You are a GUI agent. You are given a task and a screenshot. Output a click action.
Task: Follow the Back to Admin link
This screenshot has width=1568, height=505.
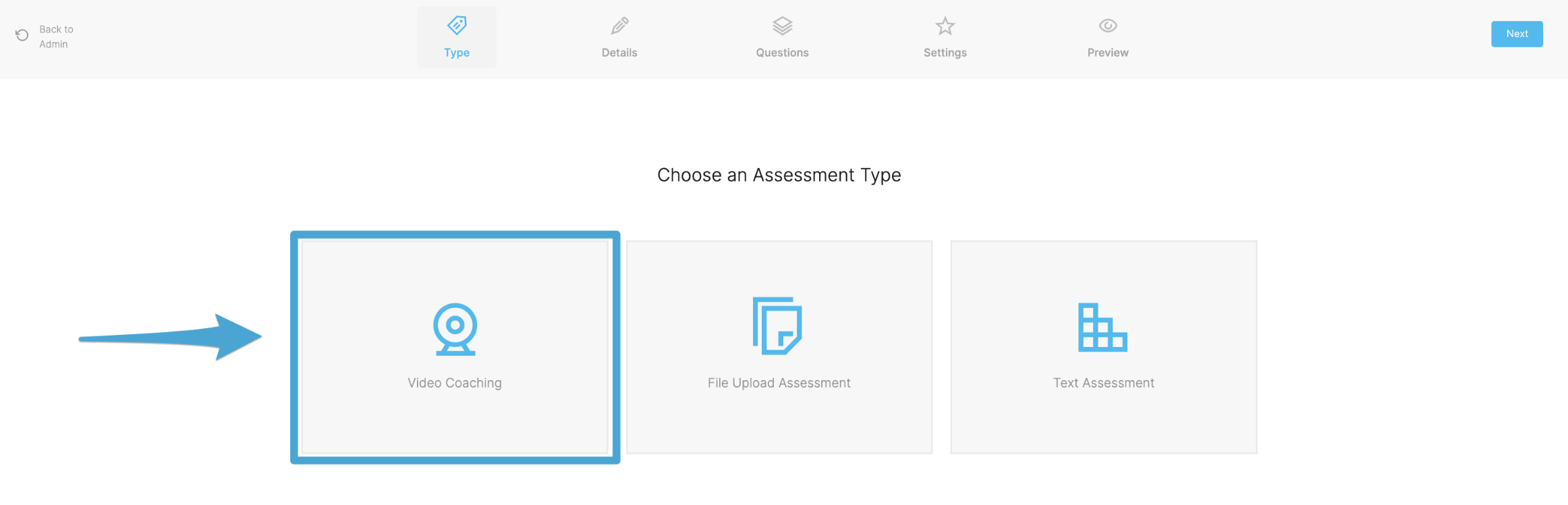point(56,36)
